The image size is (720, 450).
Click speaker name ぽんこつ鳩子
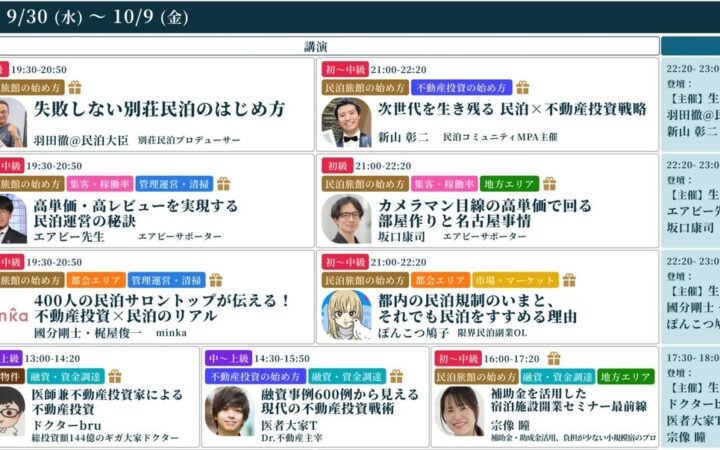point(413,332)
